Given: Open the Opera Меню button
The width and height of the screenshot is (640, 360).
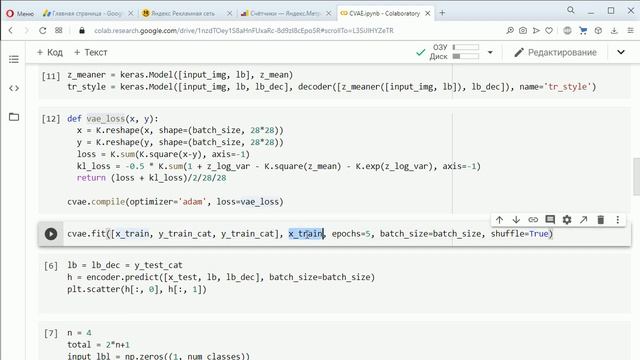Looking at the screenshot, I should [20, 13].
